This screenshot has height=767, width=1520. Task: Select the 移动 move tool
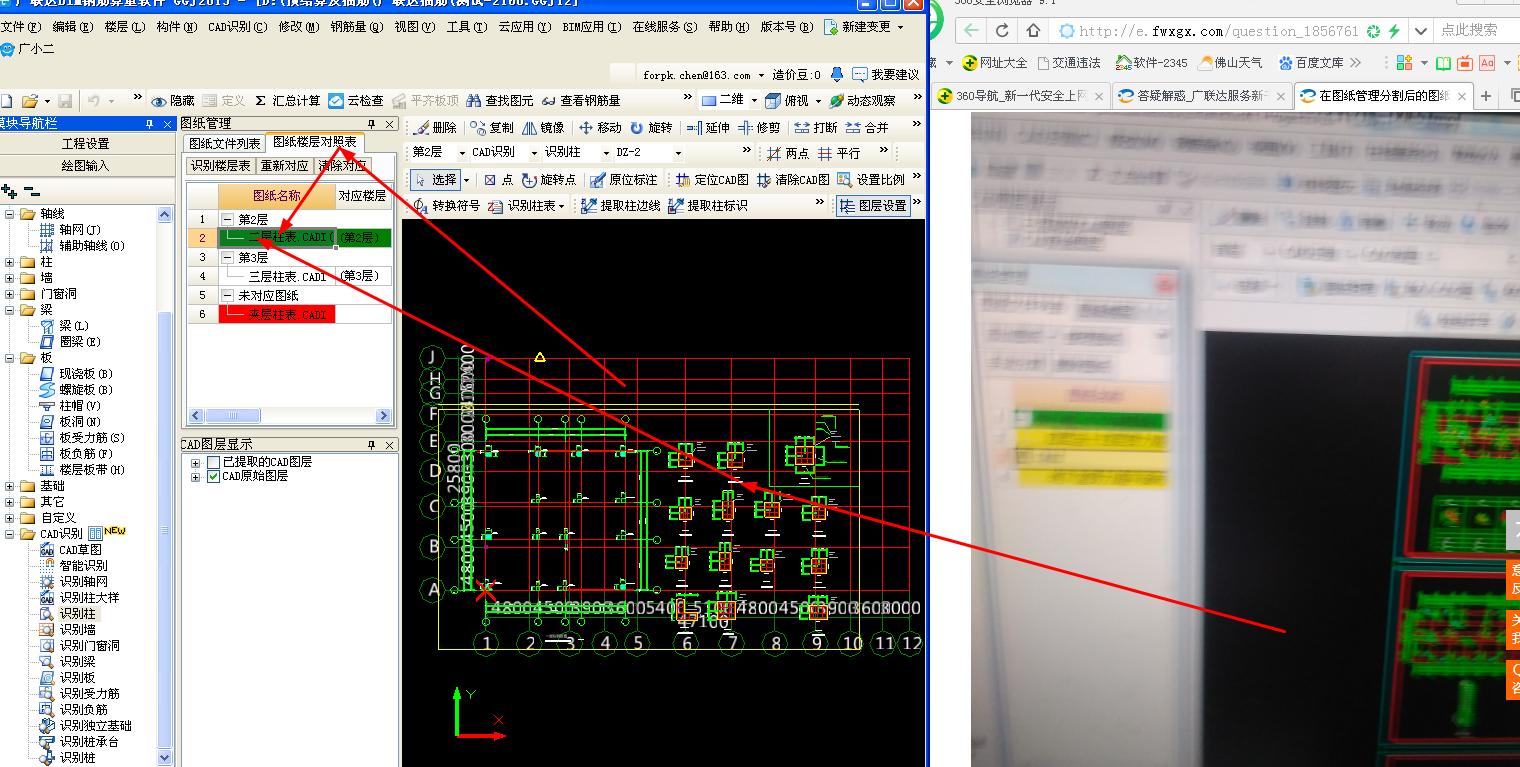point(600,128)
